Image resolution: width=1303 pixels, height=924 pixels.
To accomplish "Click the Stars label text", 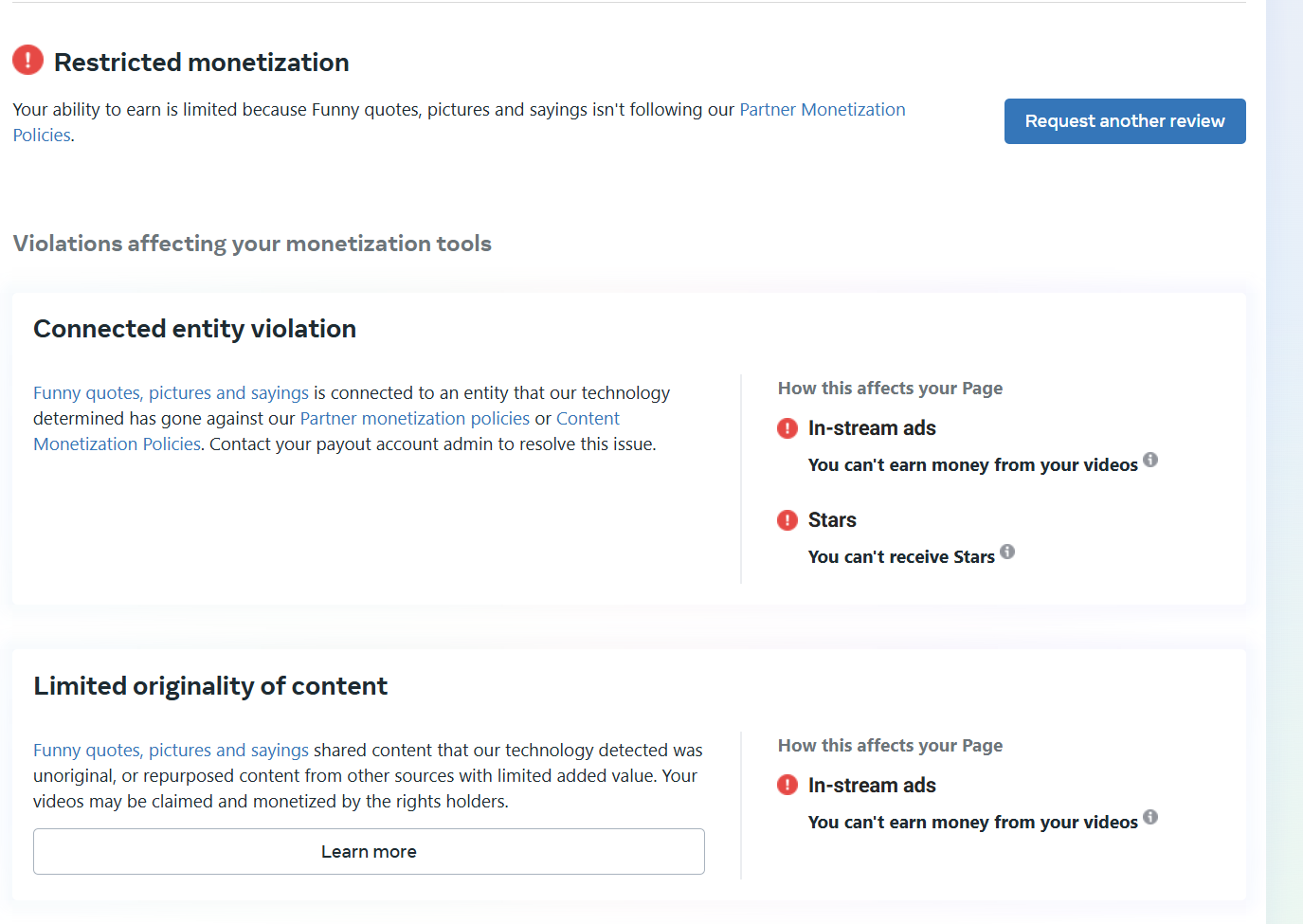I will 832,520.
